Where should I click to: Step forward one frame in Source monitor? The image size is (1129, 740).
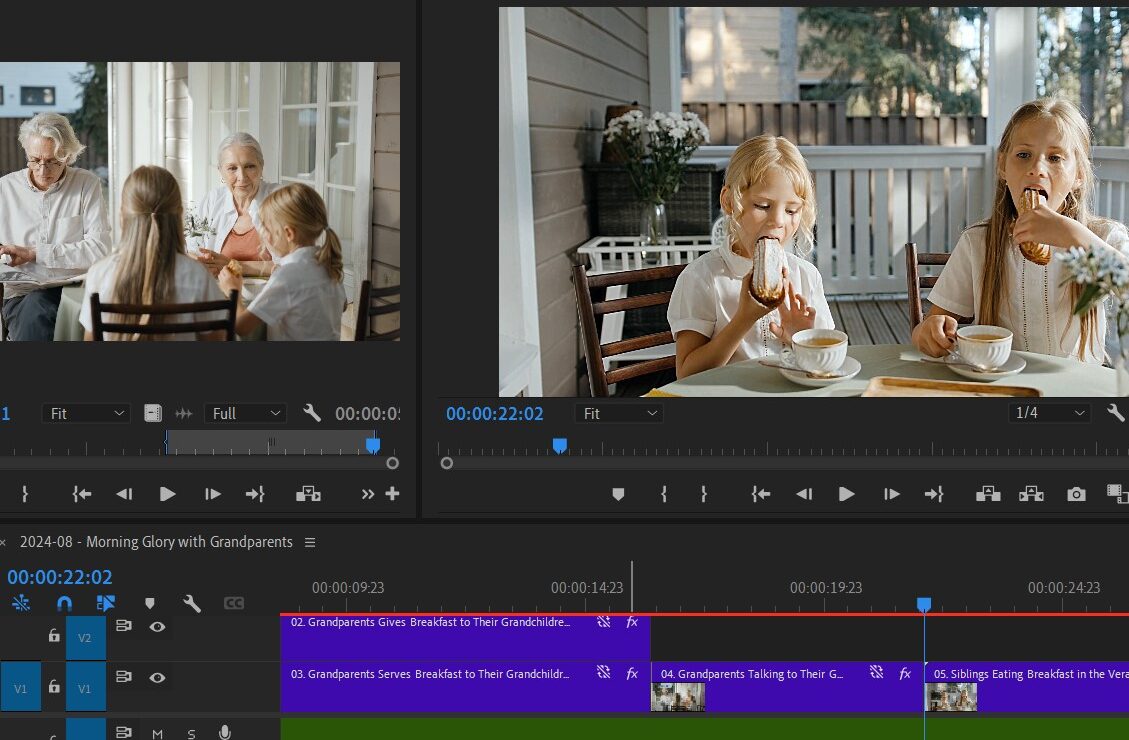tap(212, 494)
